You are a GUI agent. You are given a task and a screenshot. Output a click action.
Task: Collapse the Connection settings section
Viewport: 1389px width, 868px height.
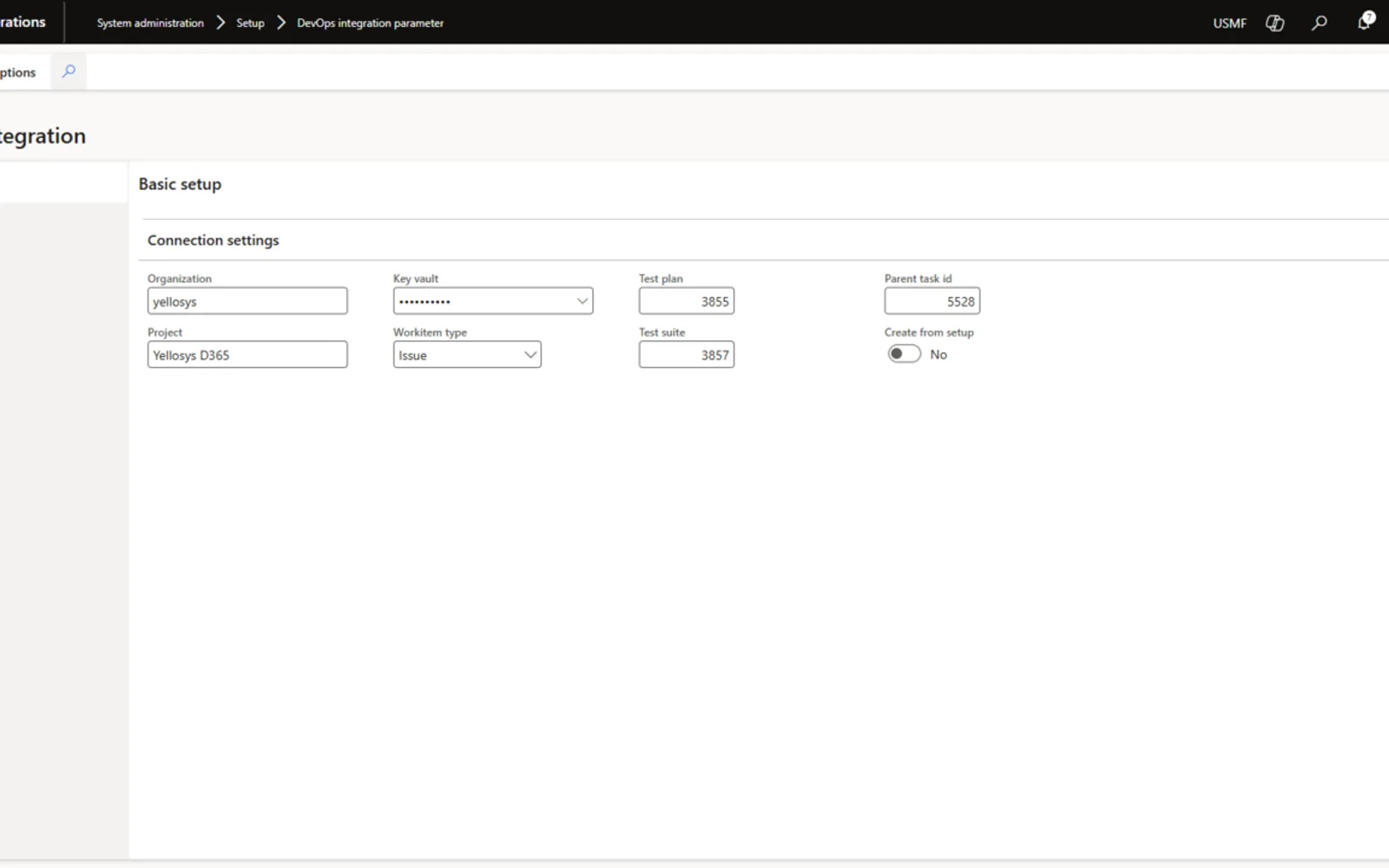pyautogui.click(x=213, y=240)
